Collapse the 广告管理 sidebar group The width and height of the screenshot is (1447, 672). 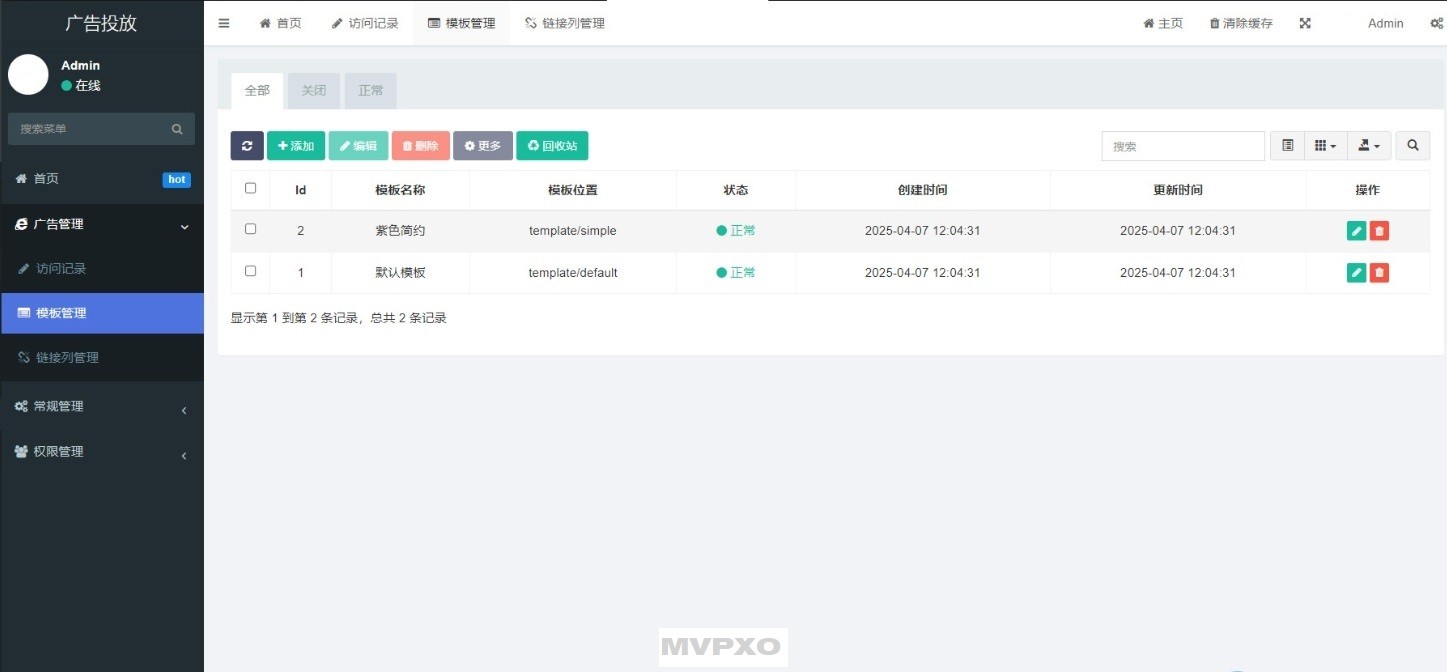102,225
